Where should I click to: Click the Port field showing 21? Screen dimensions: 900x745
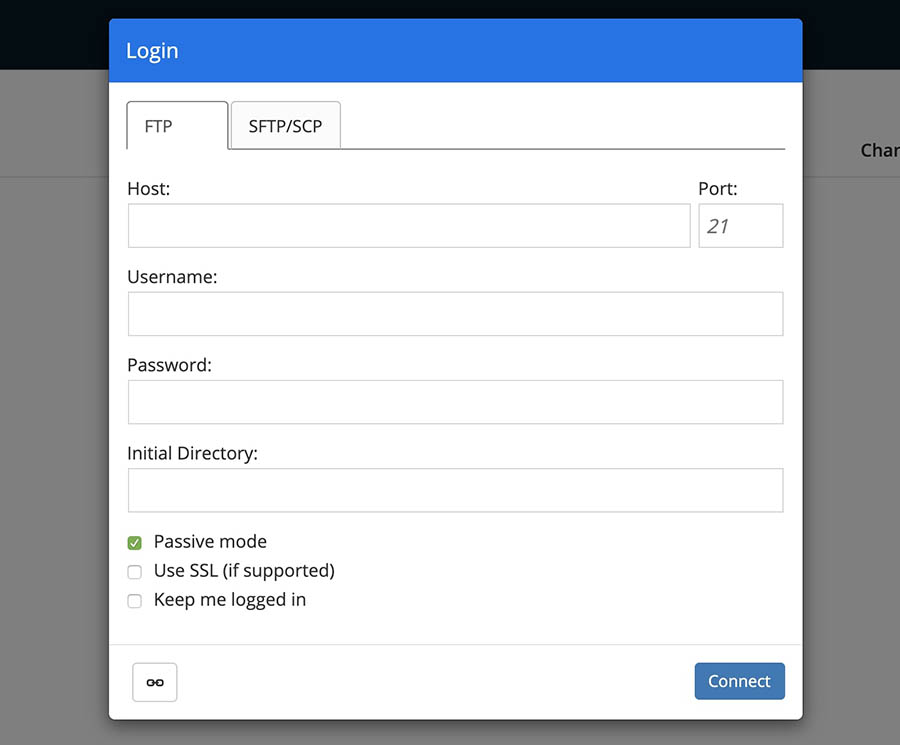[740, 226]
